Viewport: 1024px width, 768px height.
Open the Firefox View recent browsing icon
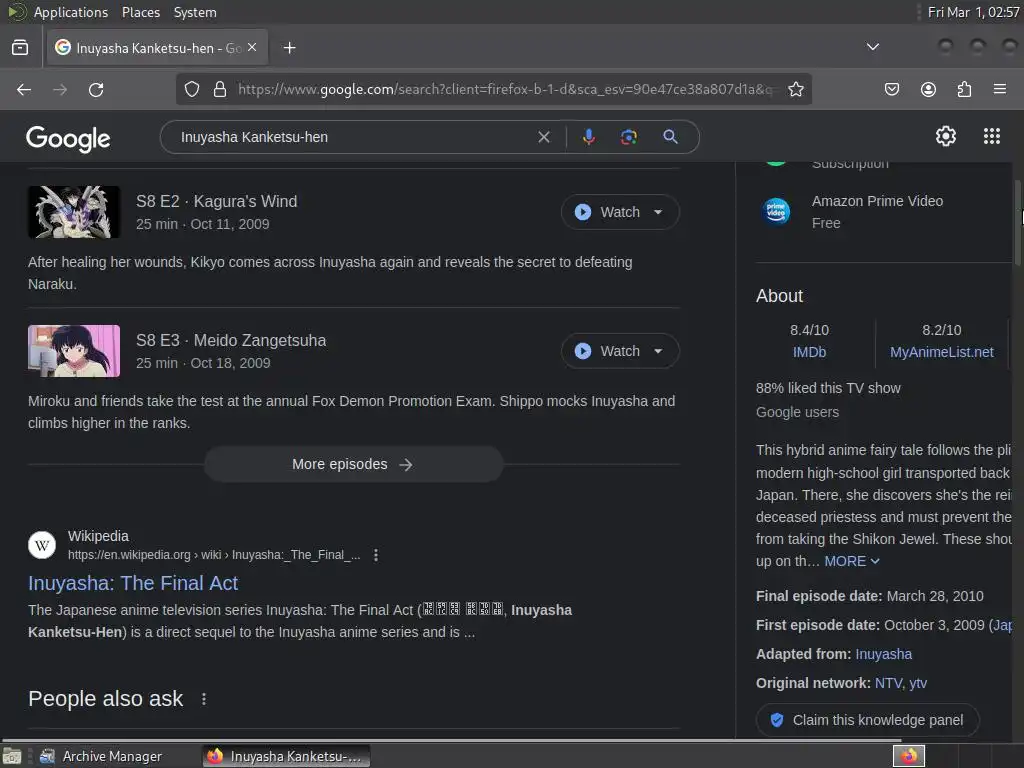pyautogui.click(x=20, y=48)
